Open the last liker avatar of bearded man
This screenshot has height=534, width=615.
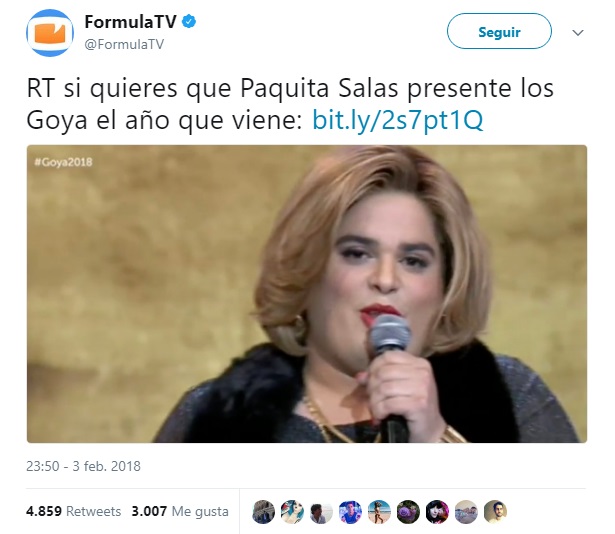(x=495, y=512)
